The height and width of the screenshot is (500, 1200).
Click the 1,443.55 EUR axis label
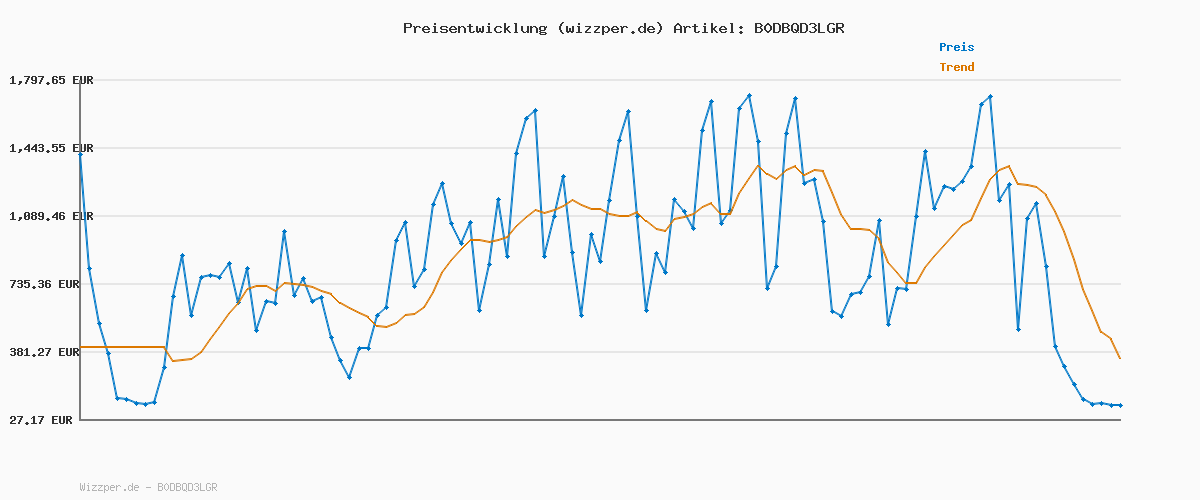click(x=51, y=148)
